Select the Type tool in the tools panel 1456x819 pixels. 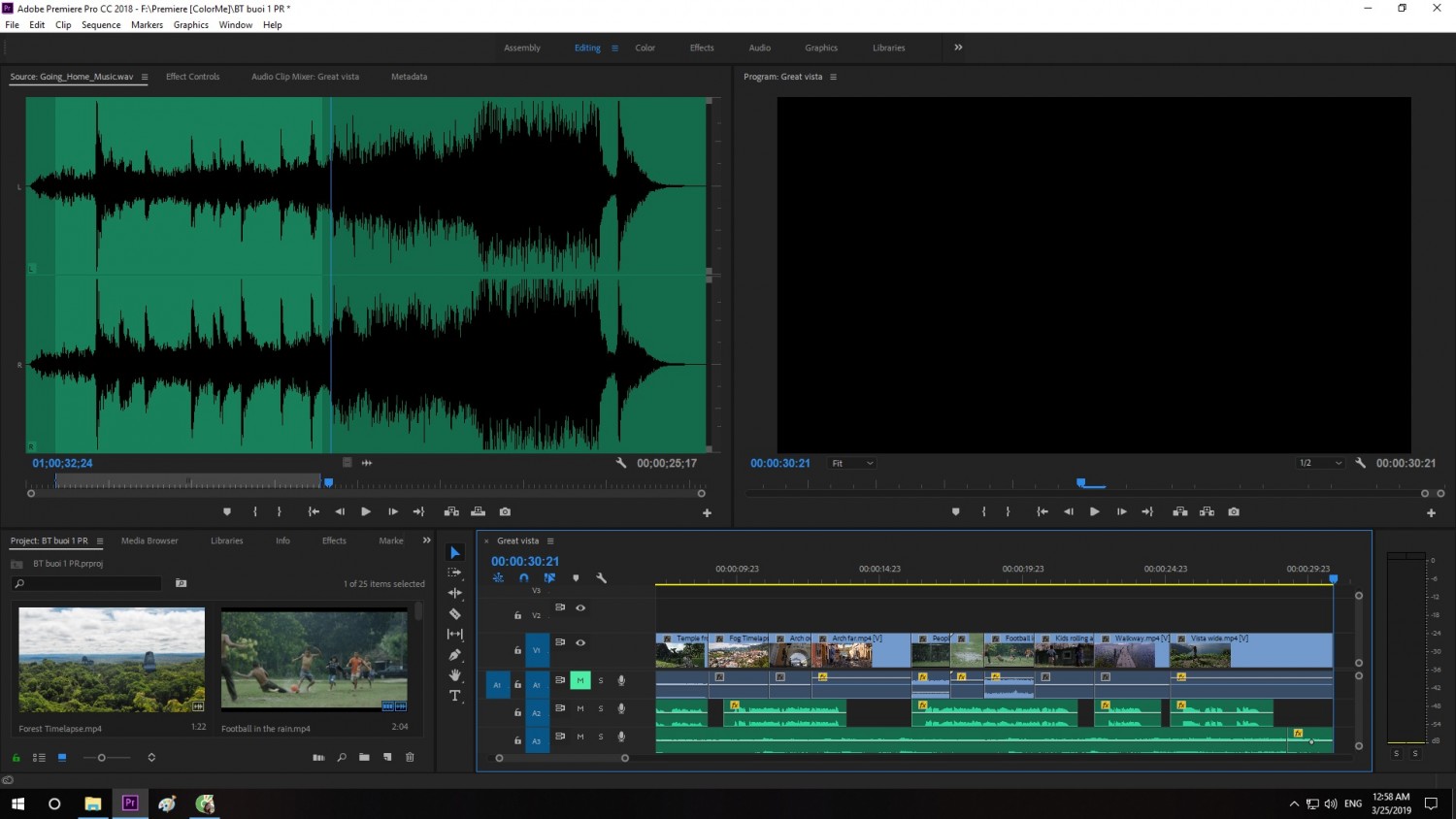(454, 696)
